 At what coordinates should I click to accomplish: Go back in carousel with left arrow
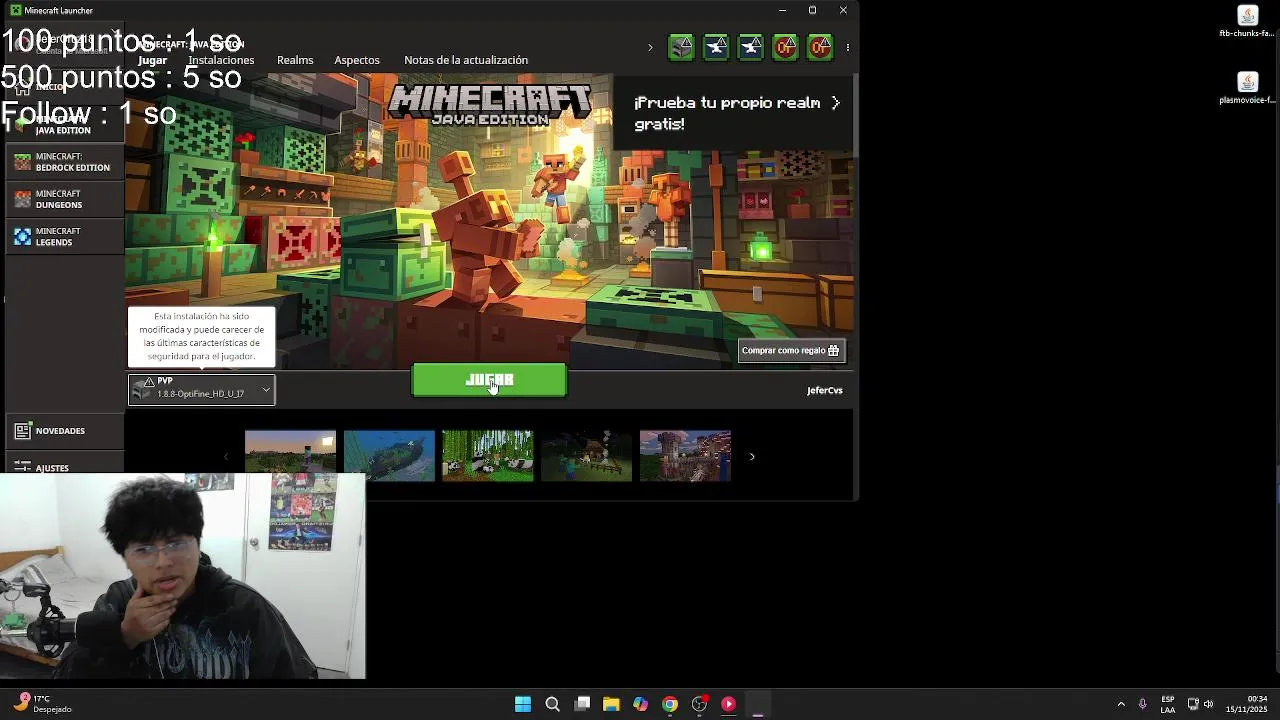point(225,457)
